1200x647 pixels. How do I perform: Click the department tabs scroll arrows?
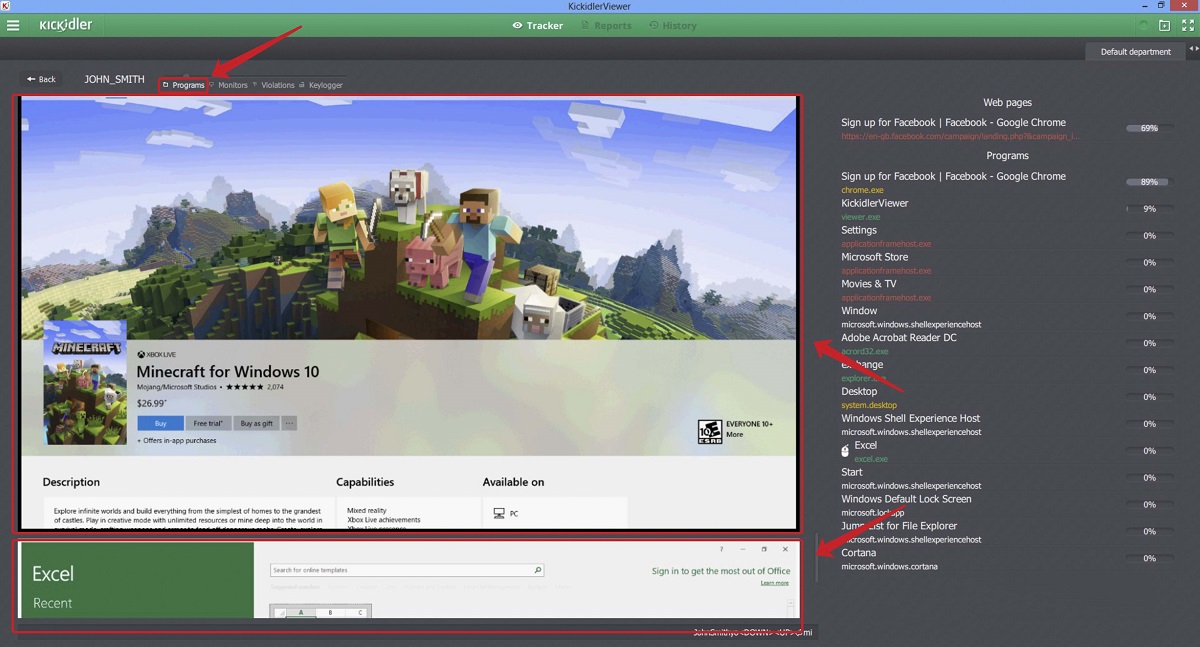point(1193,48)
